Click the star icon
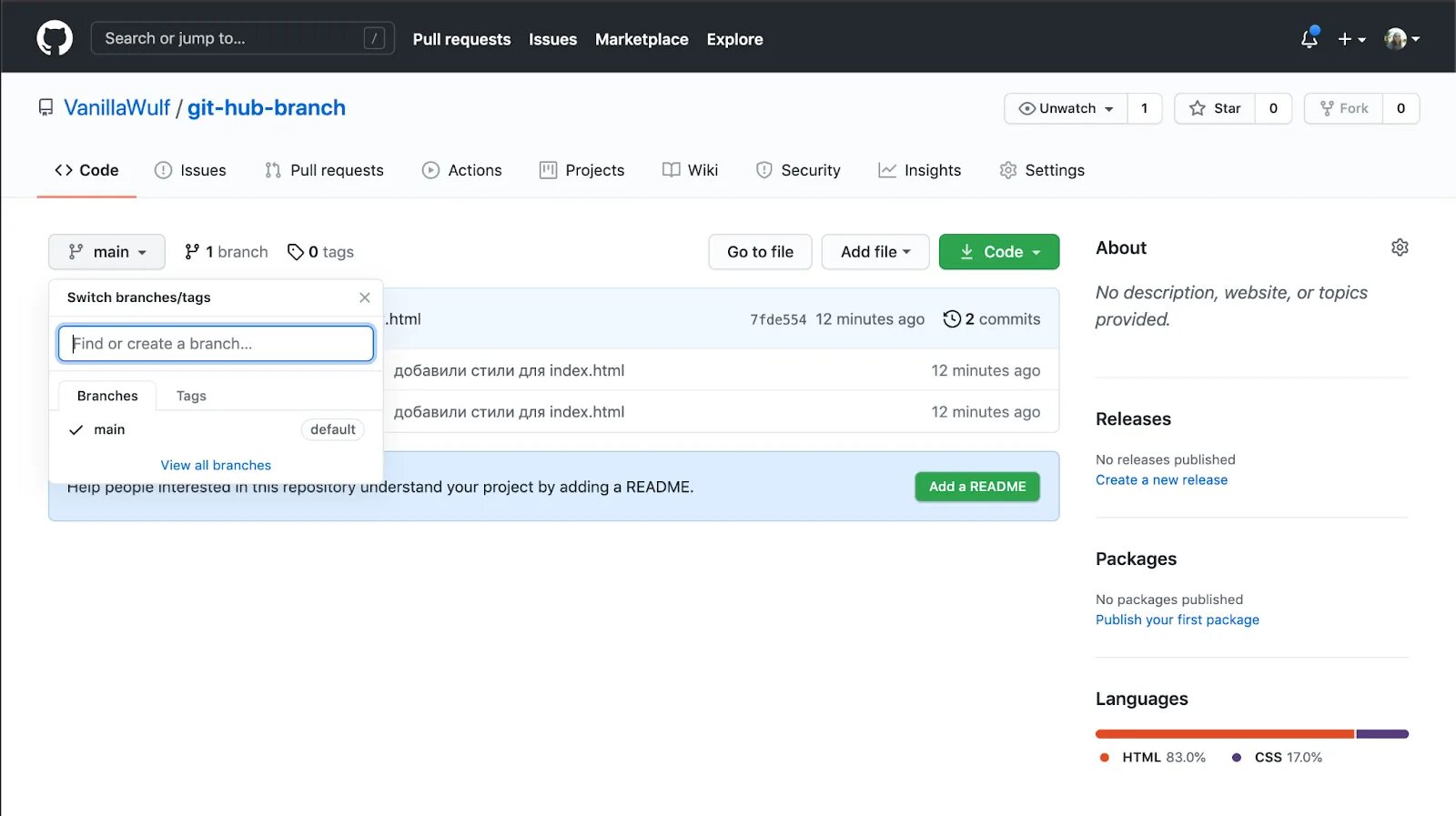Screen dimensions: 1456x816 pyautogui.click(x=1198, y=108)
